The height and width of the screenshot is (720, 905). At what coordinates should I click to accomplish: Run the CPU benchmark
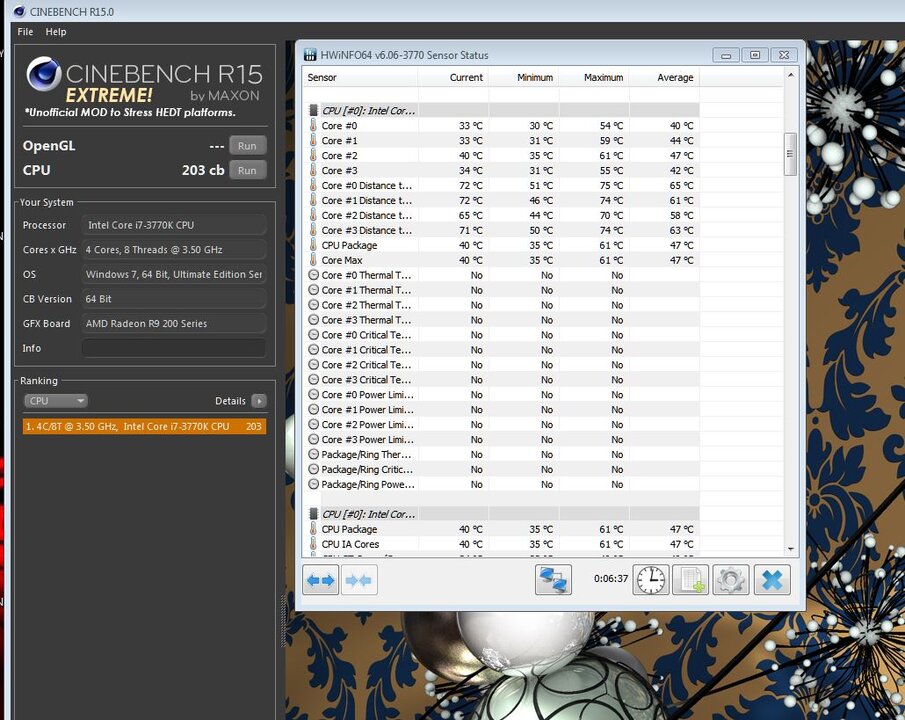coord(247,170)
